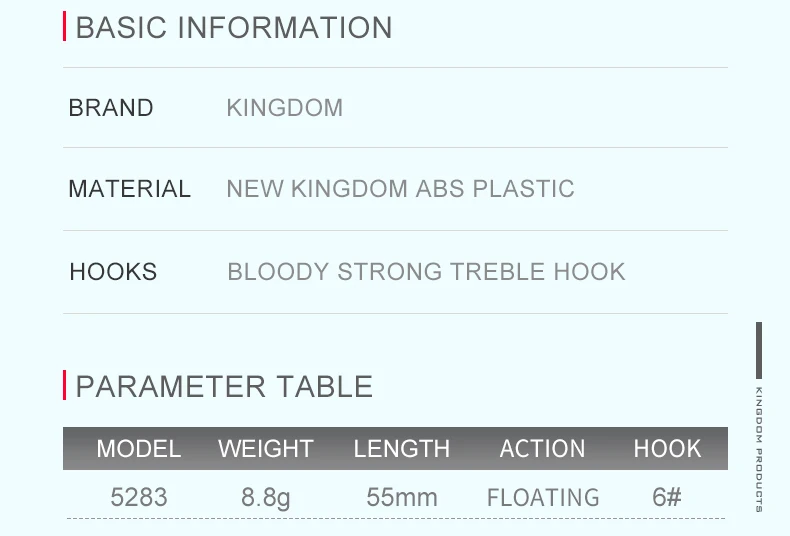Click the 8.8g weight cell
Viewport: 790px width, 536px height.
(266, 497)
